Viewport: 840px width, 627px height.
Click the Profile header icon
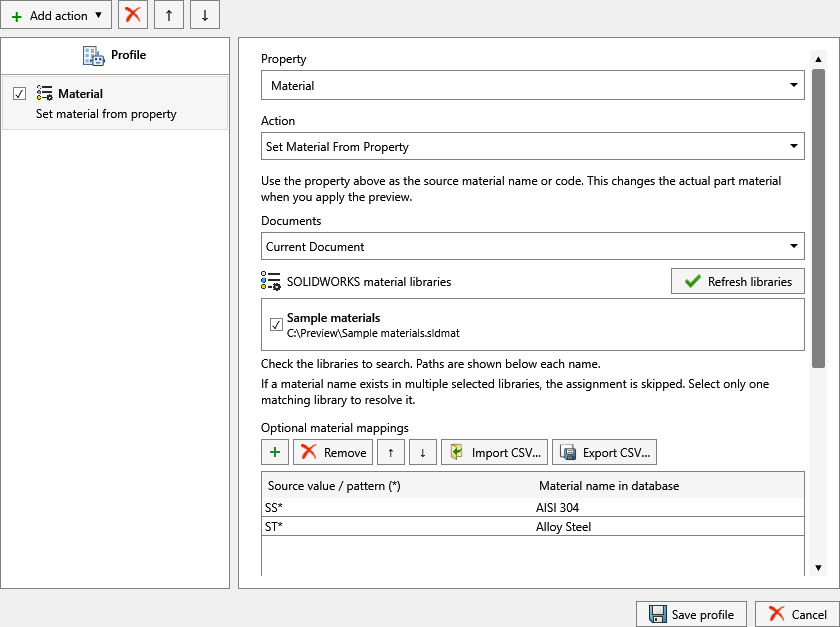pos(94,55)
